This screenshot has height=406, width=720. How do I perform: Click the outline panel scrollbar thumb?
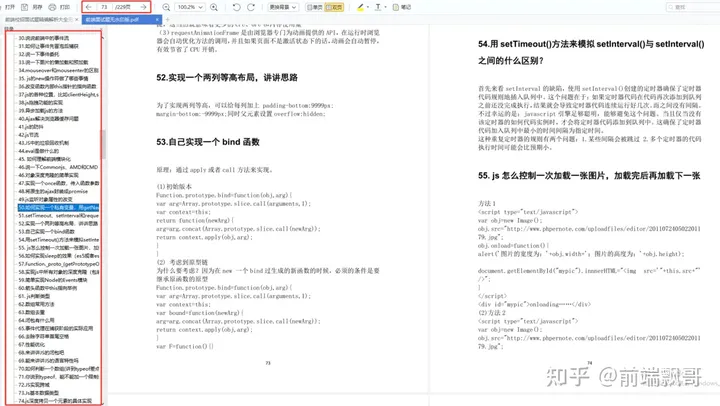point(103,144)
